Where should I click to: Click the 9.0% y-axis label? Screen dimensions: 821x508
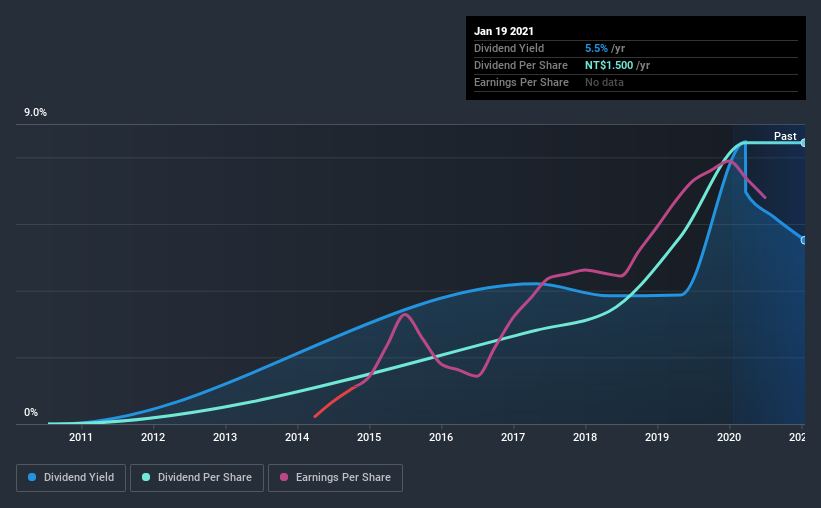(x=35, y=113)
